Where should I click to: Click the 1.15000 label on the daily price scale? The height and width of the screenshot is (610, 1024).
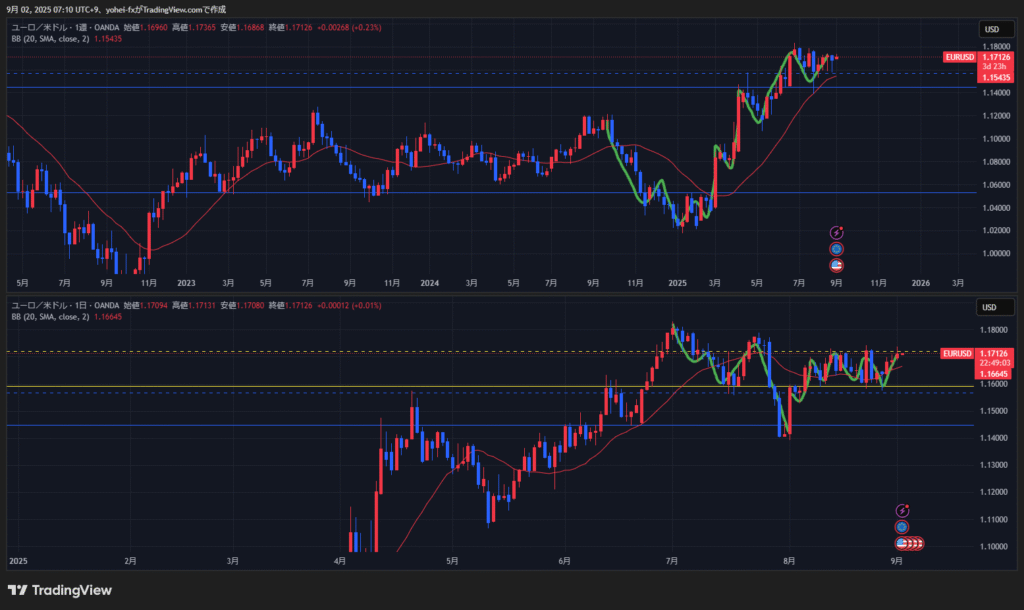(x=993, y=411)
